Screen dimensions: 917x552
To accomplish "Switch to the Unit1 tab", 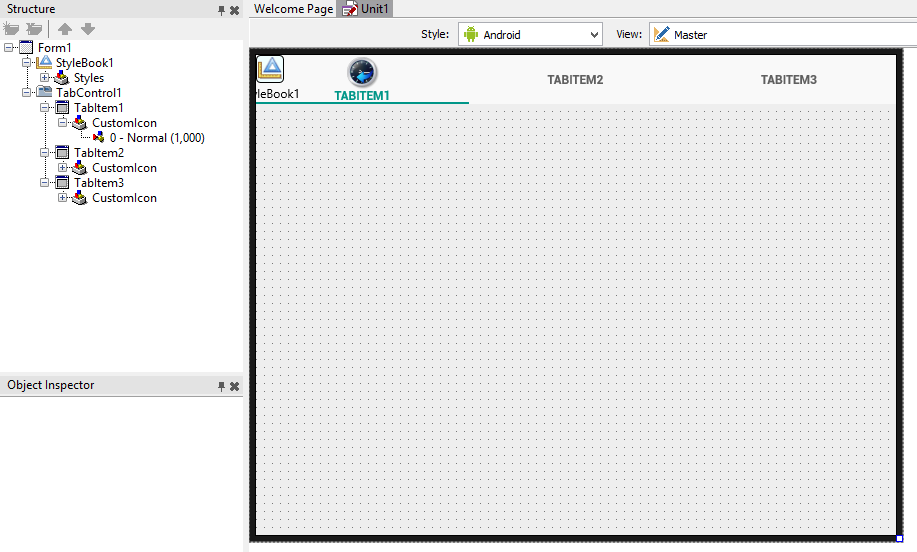I will 366,9.
